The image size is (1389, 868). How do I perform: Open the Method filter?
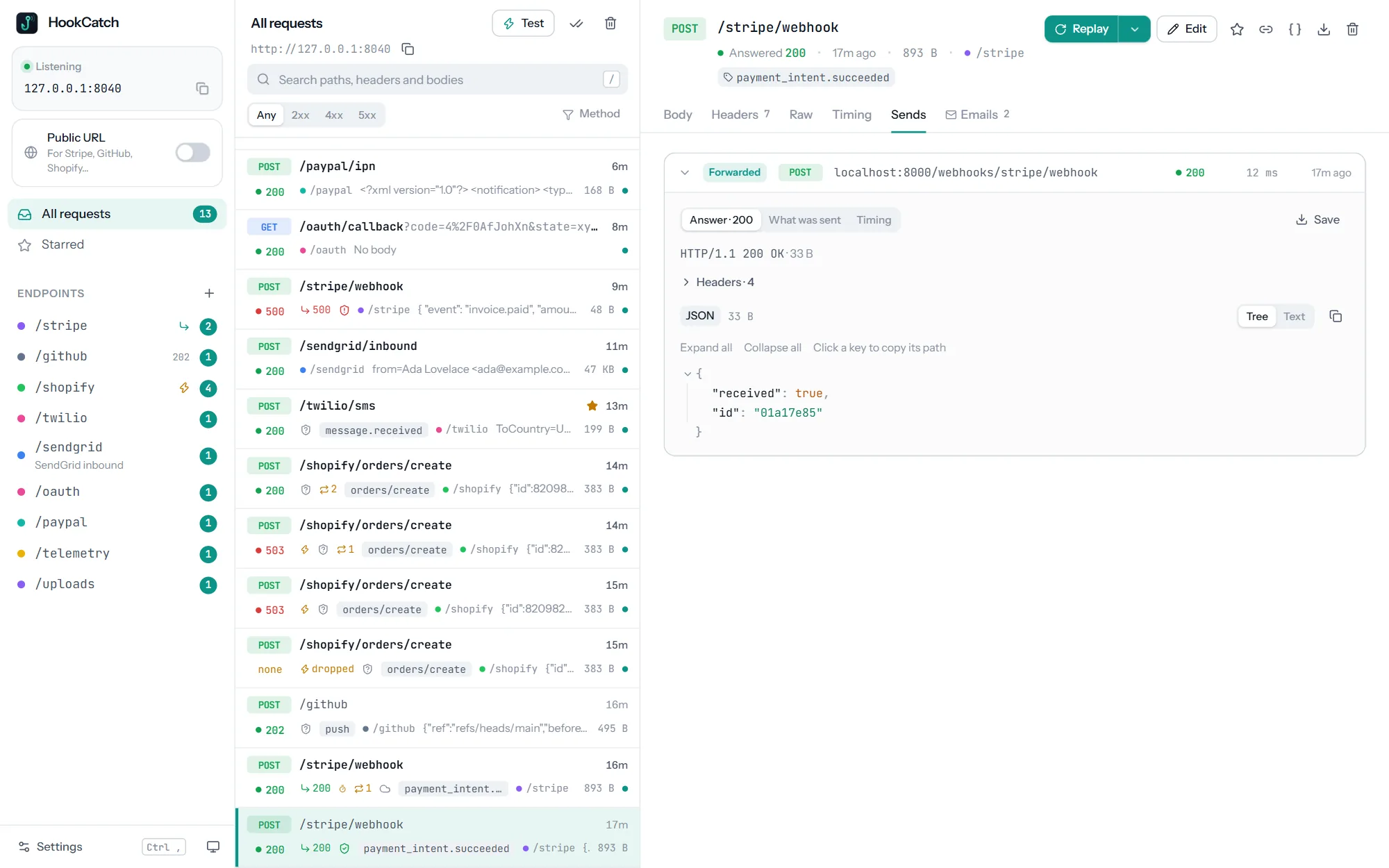pos(591,114)
